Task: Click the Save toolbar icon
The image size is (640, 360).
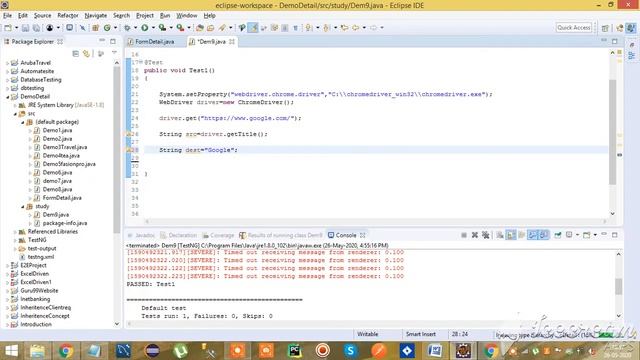Action: click(x=25, y=28)
